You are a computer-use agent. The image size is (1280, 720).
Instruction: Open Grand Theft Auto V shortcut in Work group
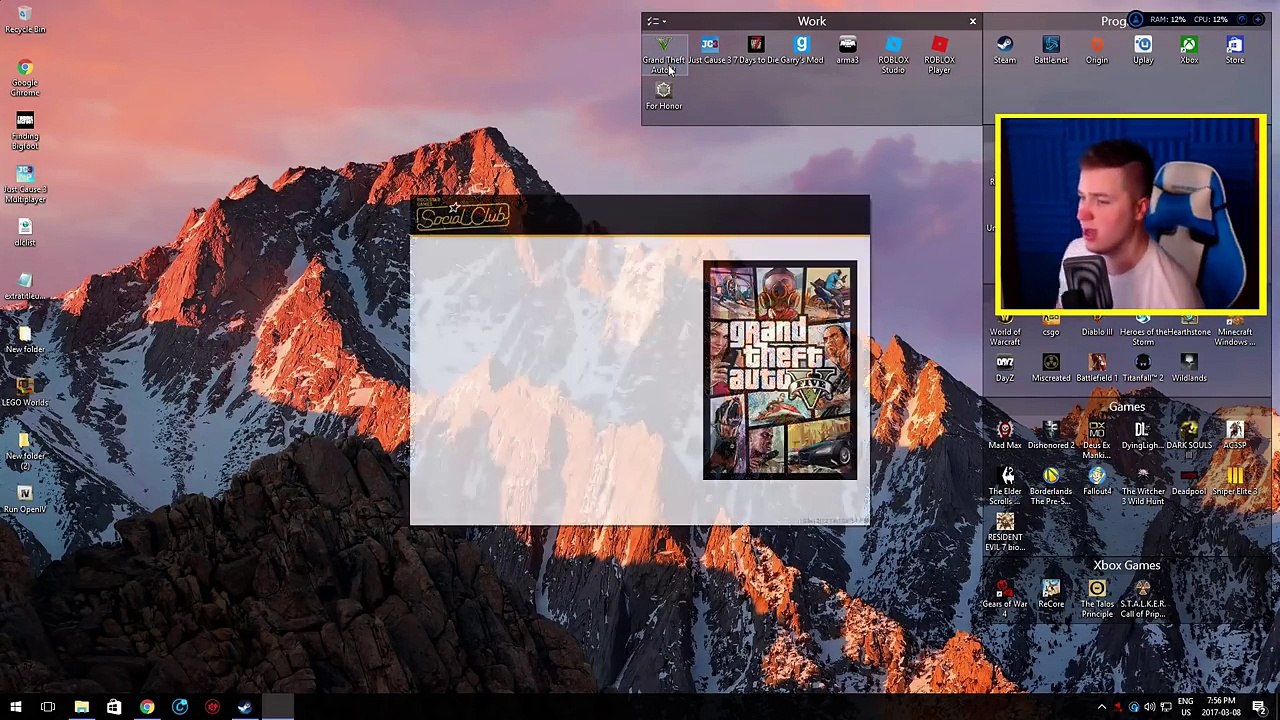tap(663, 54)
